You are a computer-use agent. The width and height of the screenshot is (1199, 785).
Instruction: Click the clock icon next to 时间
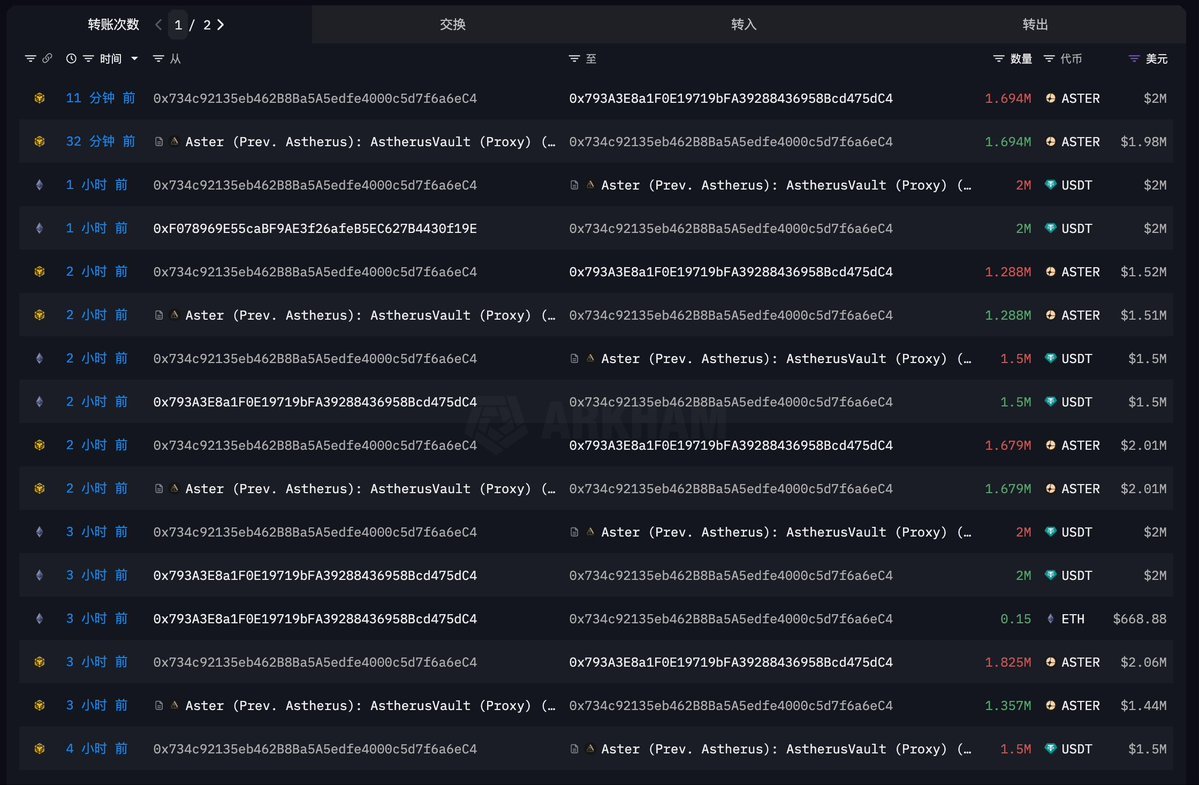(71, 59)
